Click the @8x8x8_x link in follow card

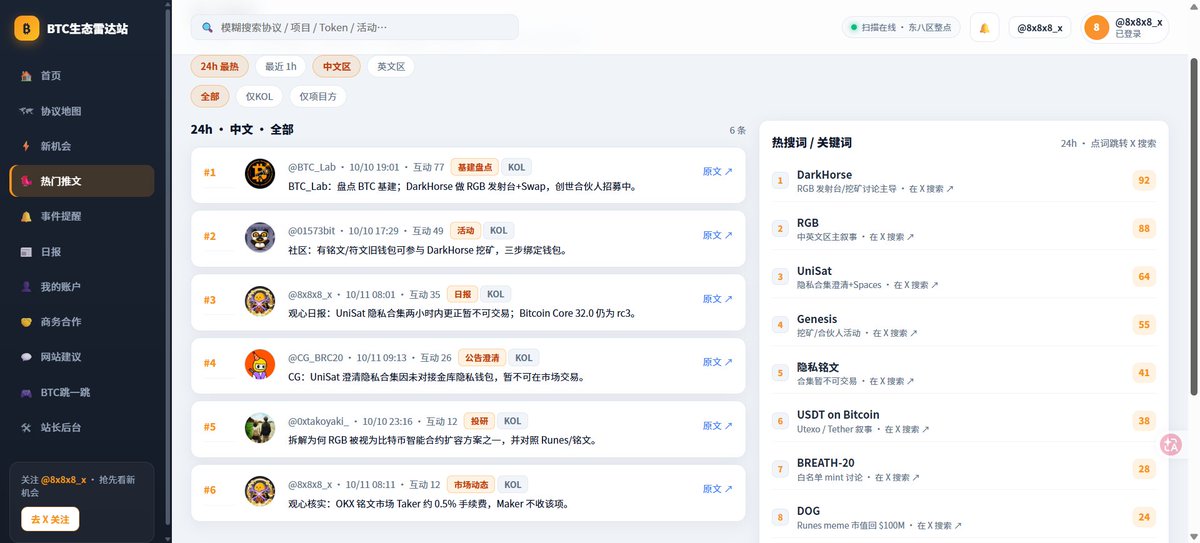coord(63,480)
